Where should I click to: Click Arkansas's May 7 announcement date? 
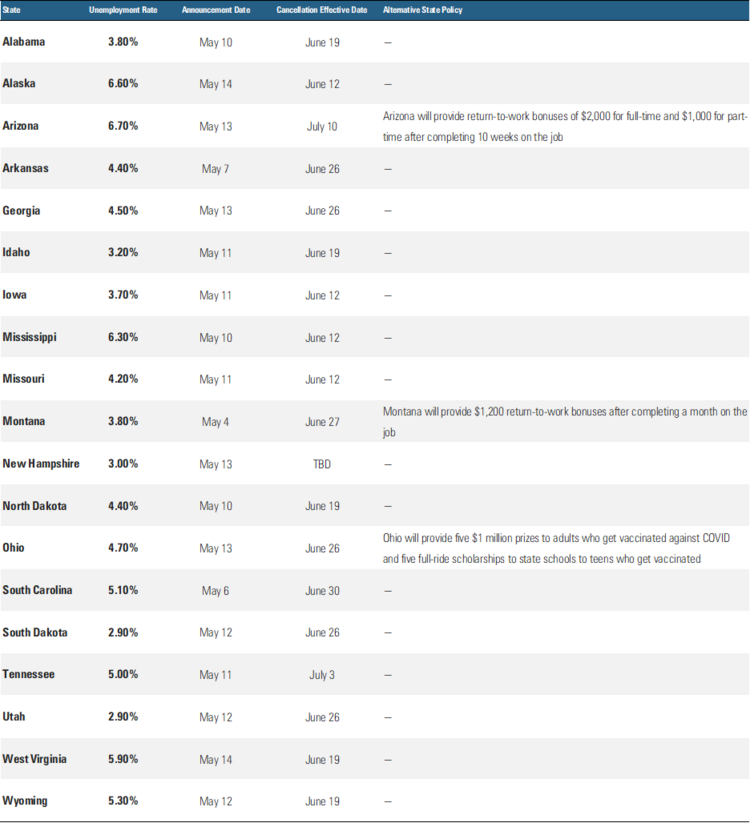point(215,168)
